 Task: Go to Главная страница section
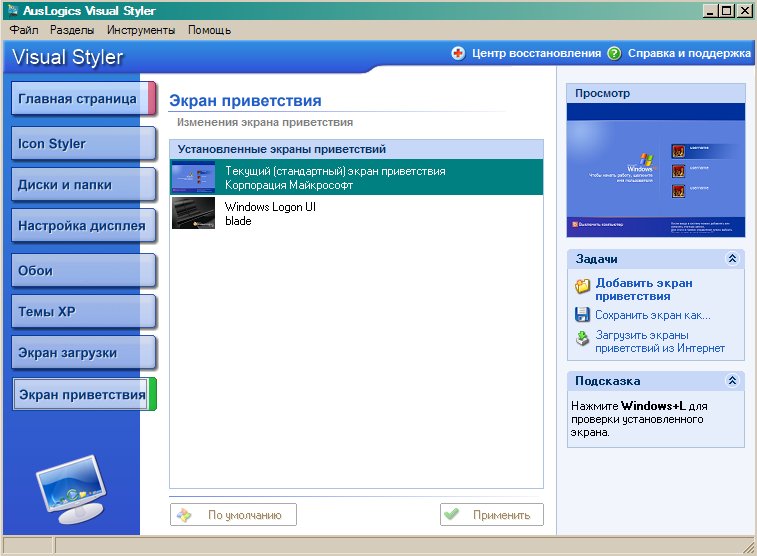coord(84,98)
